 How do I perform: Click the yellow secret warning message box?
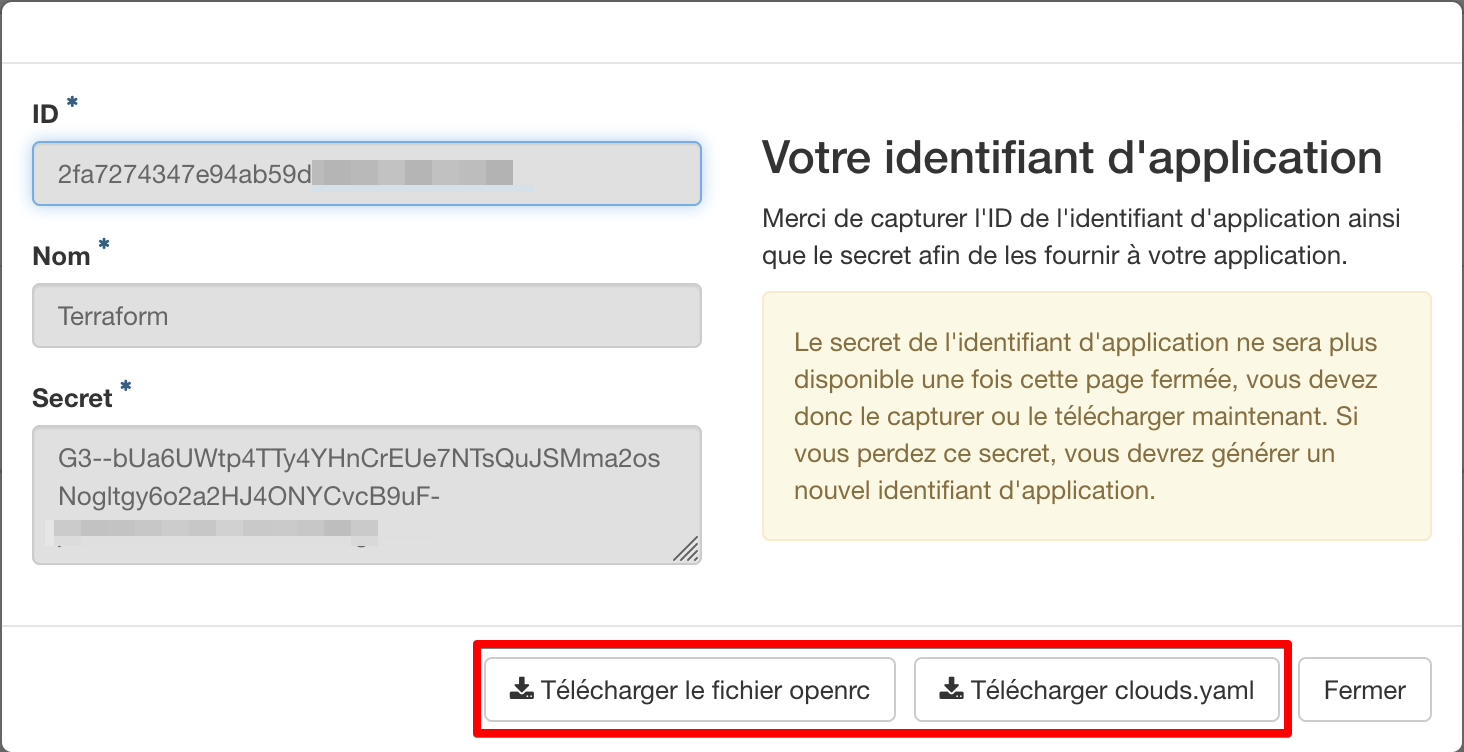point(1096,416)
